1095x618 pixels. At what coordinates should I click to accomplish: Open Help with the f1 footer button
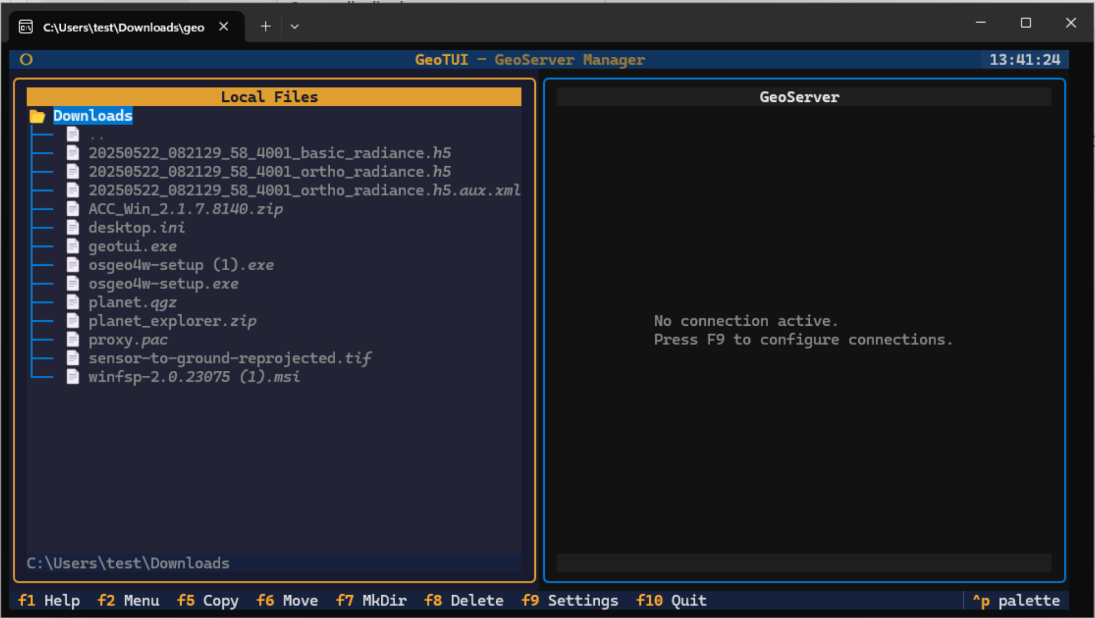pos(49,601)
